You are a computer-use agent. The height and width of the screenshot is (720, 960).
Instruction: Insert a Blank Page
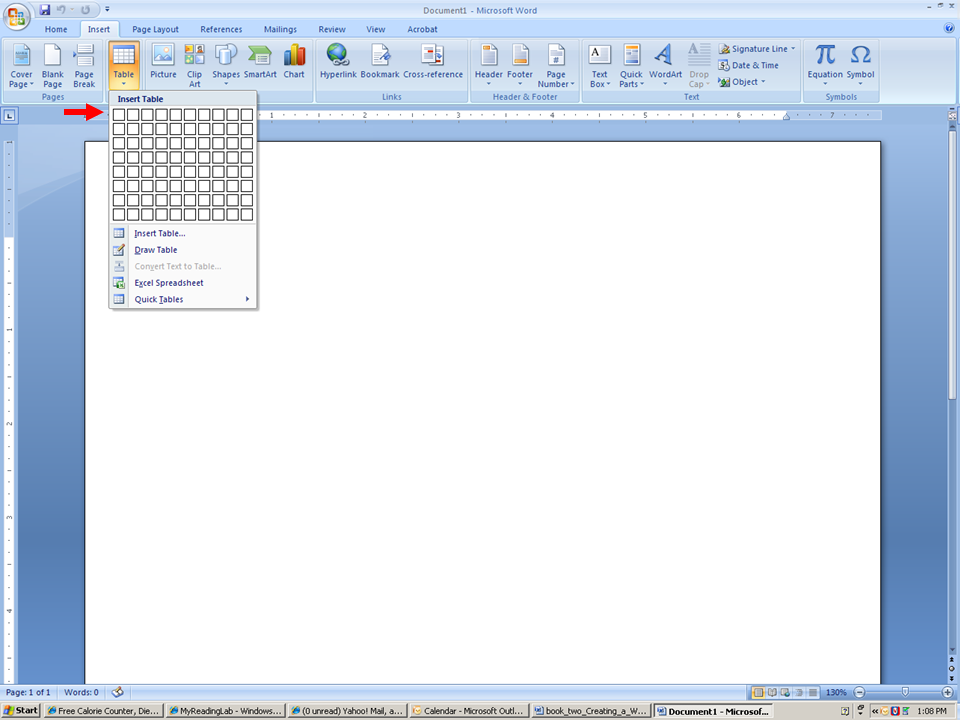coord(53,66)
